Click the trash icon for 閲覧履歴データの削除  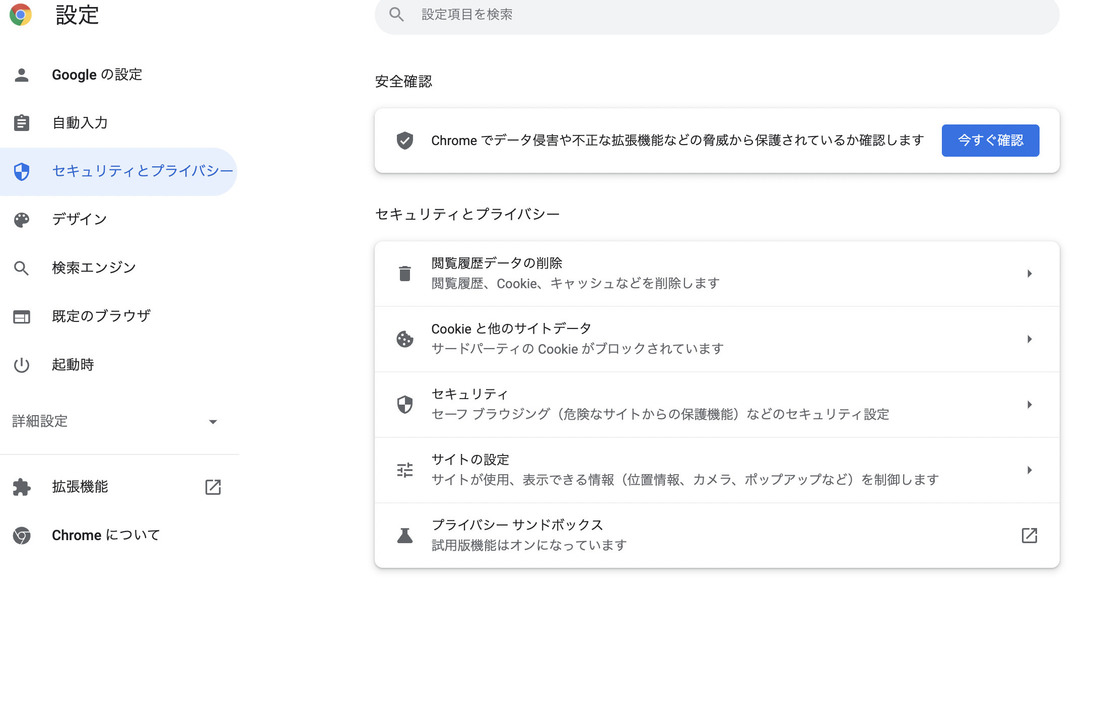click(405, 273)
